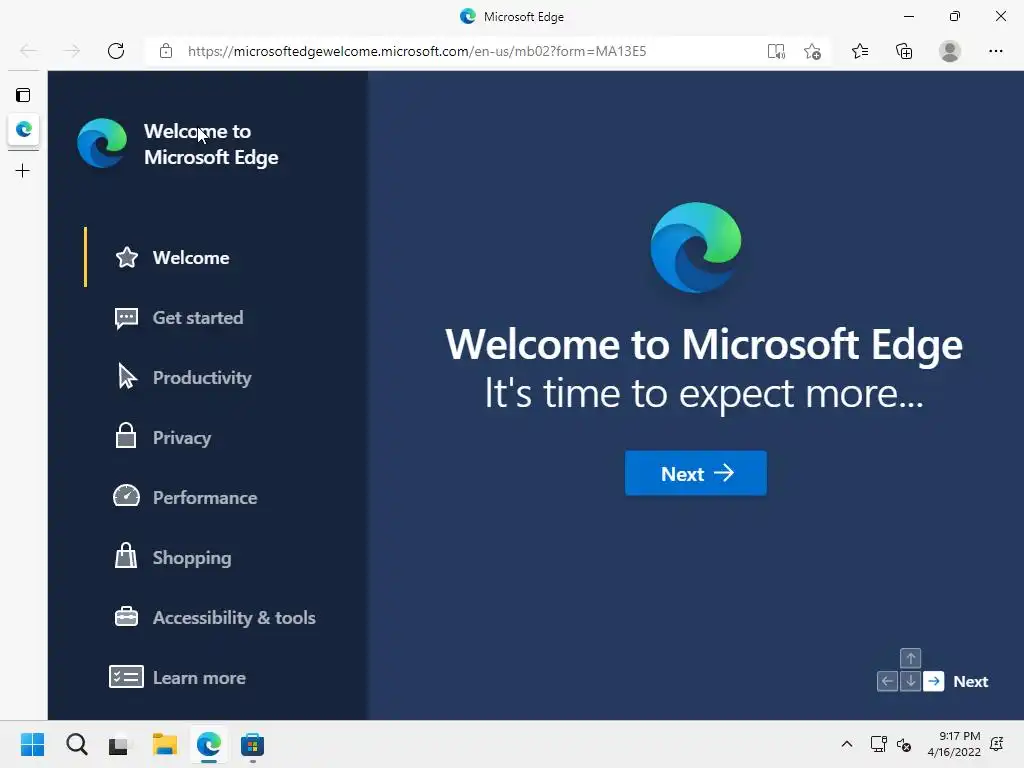Click the Privacy padlock icon
Screen dimensions: 1024x768
click(126, 436)
